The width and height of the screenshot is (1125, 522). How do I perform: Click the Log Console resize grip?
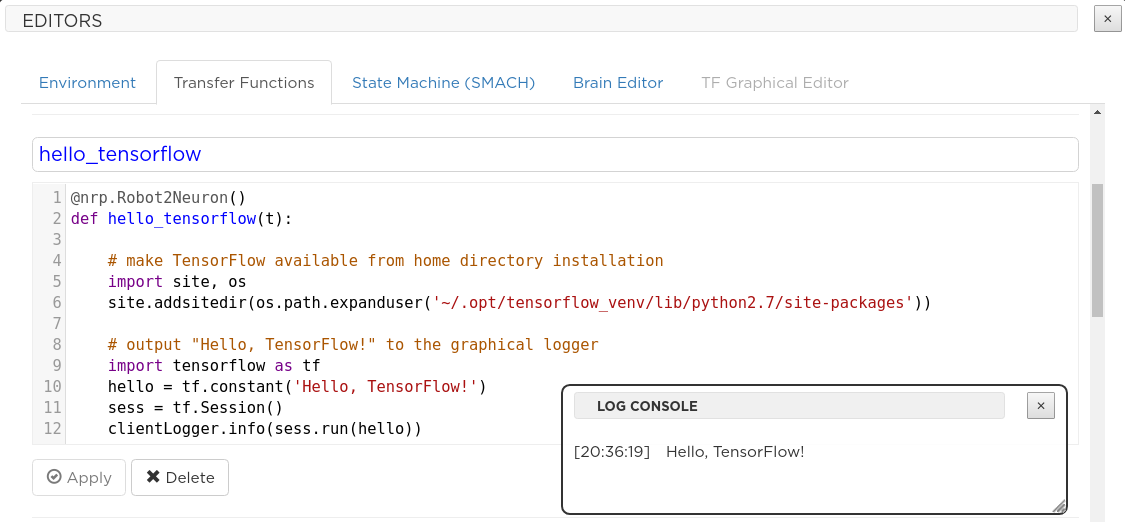point(1059,506)
